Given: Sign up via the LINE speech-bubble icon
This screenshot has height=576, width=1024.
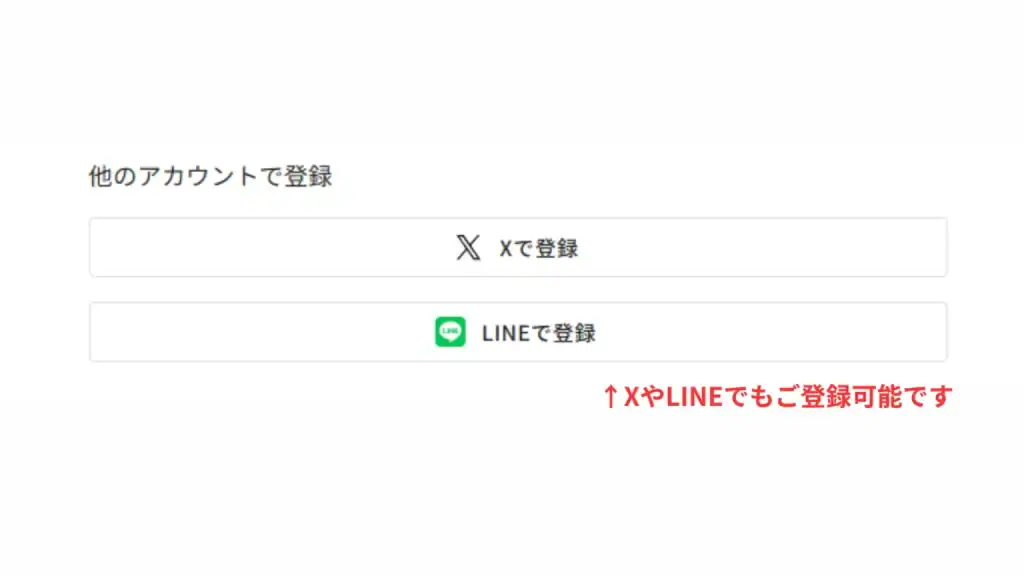Looking at the screenshot, I should pyautogui.click(x=450, y=332).
